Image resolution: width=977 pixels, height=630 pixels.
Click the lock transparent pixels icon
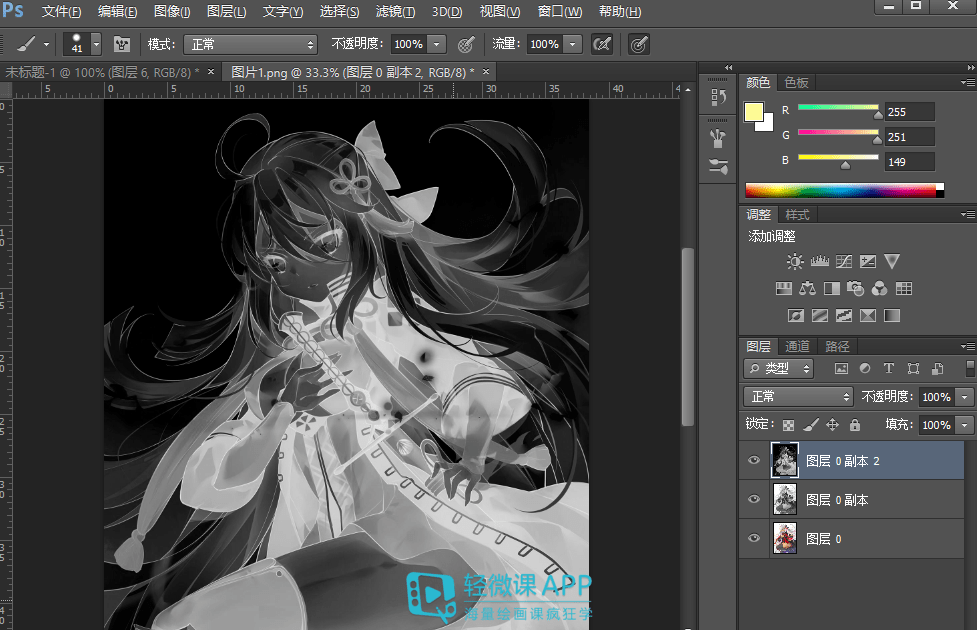(789, 425)
